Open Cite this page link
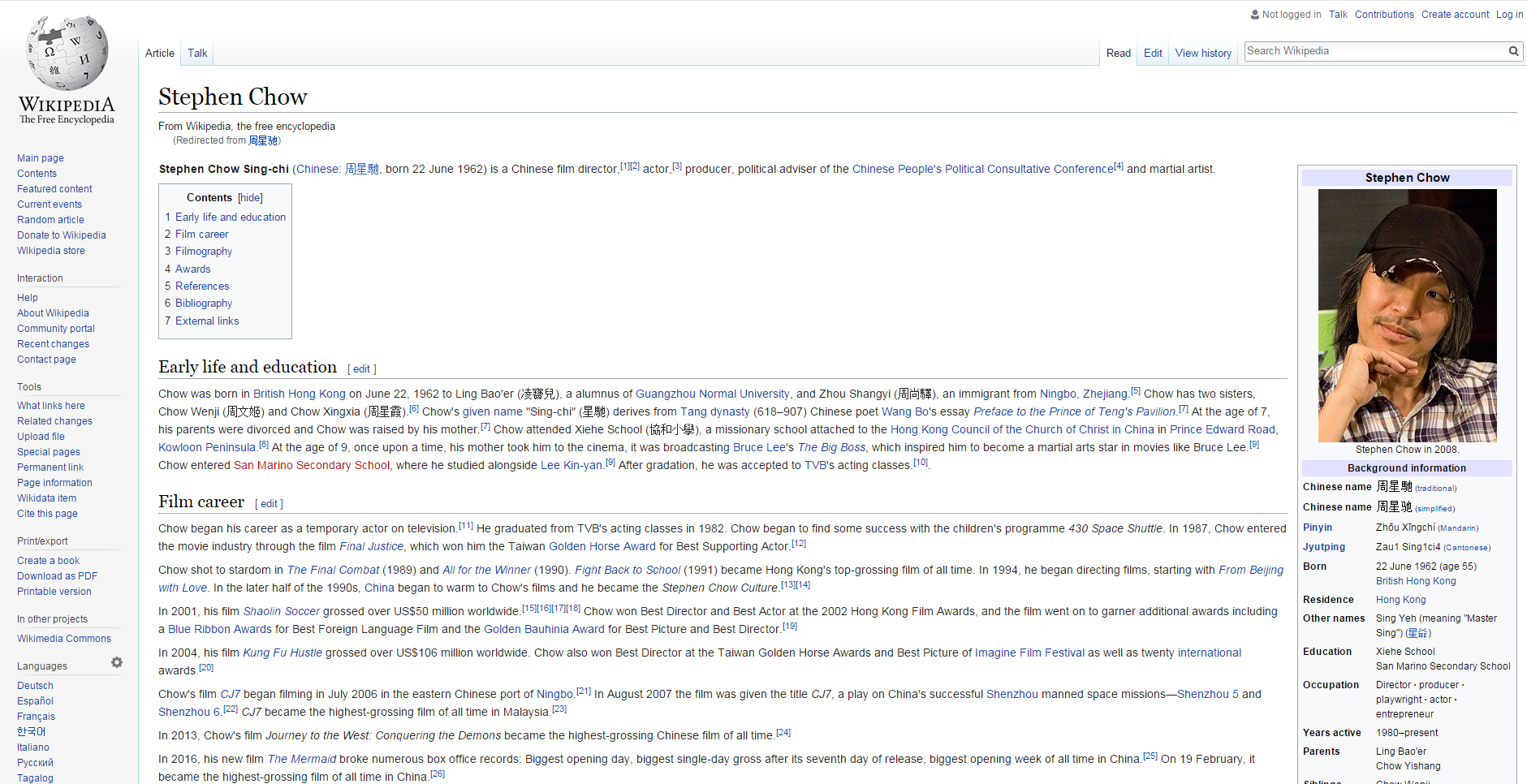 pos(47,514)
